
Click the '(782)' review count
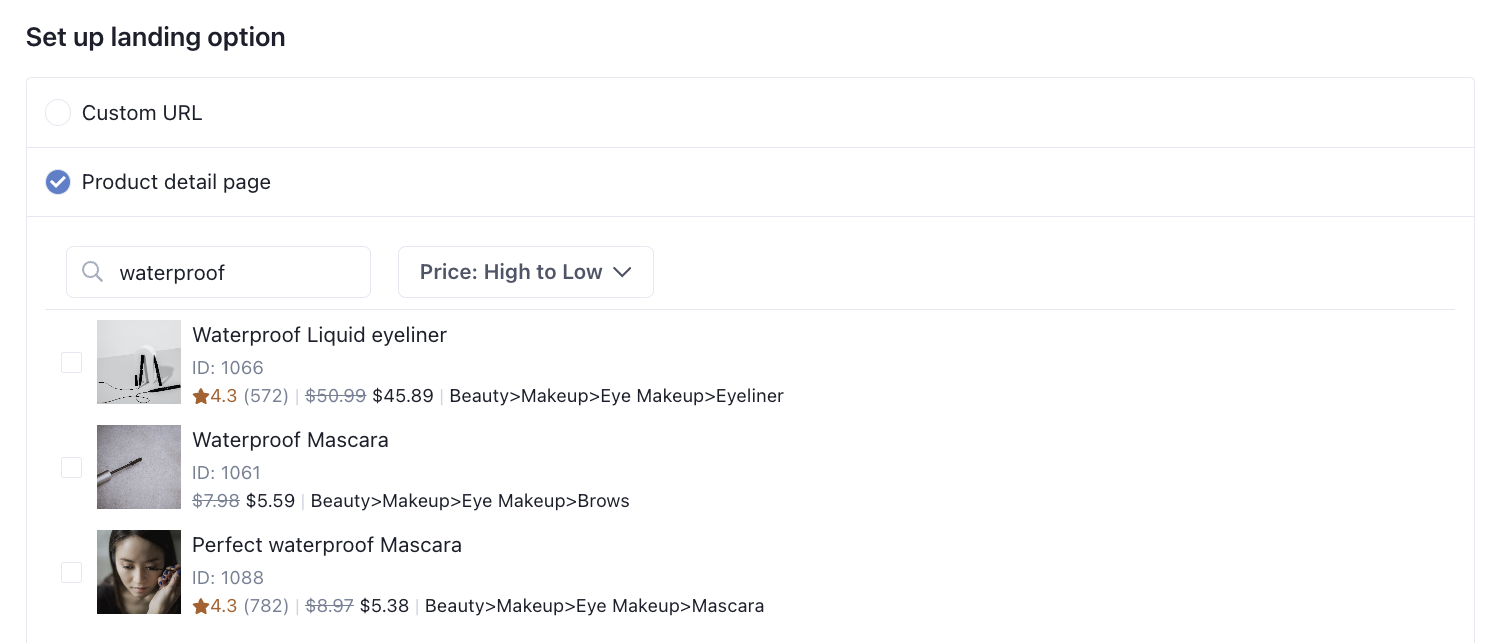click(266, 606)
